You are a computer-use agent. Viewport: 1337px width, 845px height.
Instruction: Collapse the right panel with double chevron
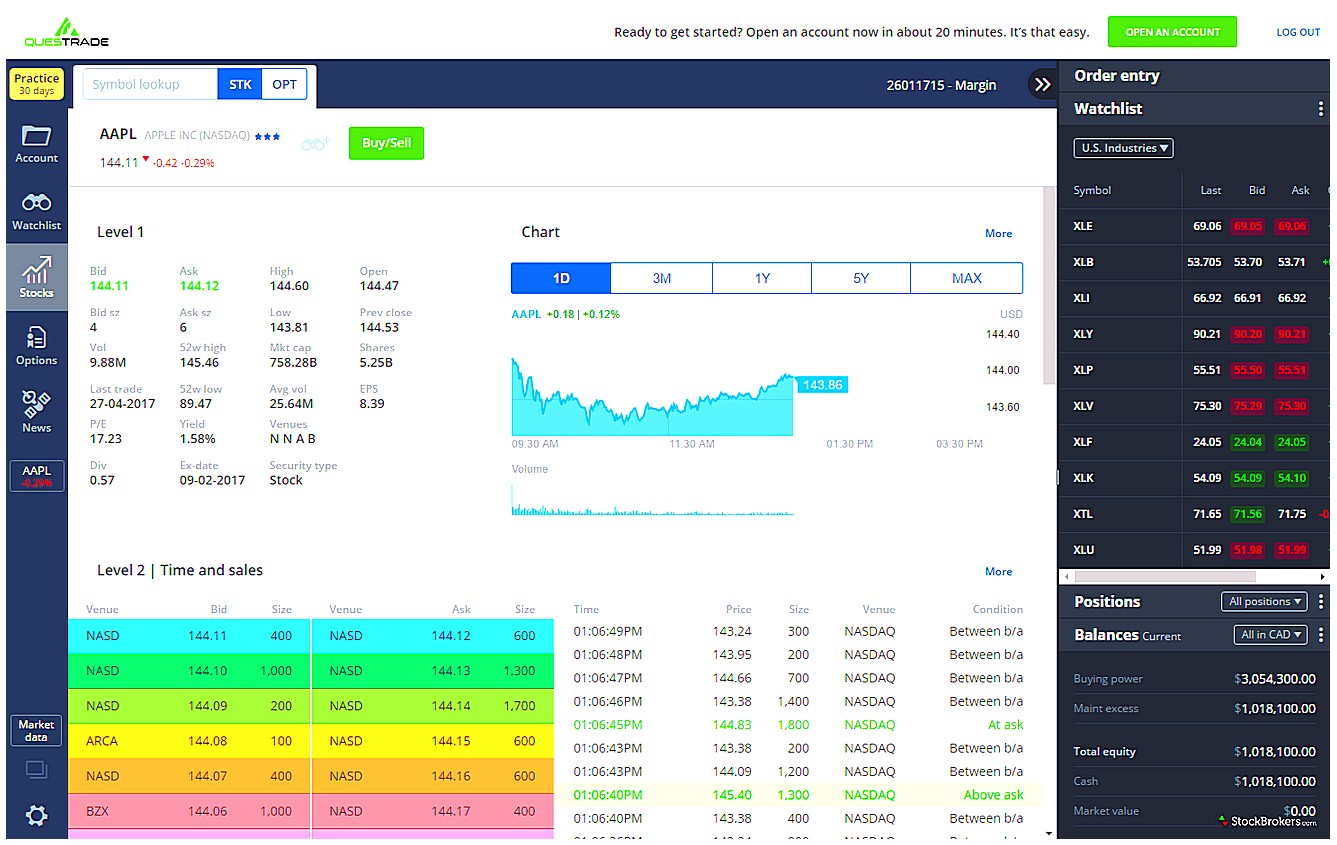(x=1042, y=84)
